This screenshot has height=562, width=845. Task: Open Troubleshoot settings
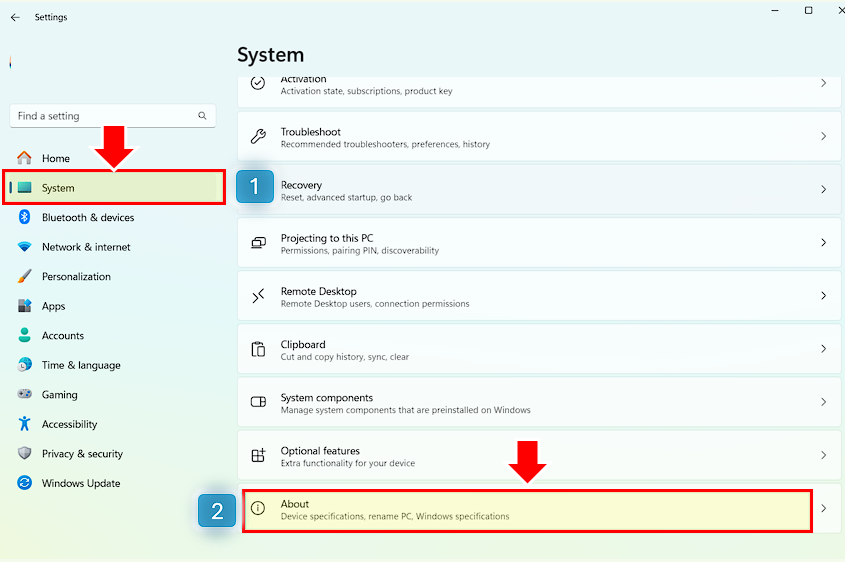[539, 136]
